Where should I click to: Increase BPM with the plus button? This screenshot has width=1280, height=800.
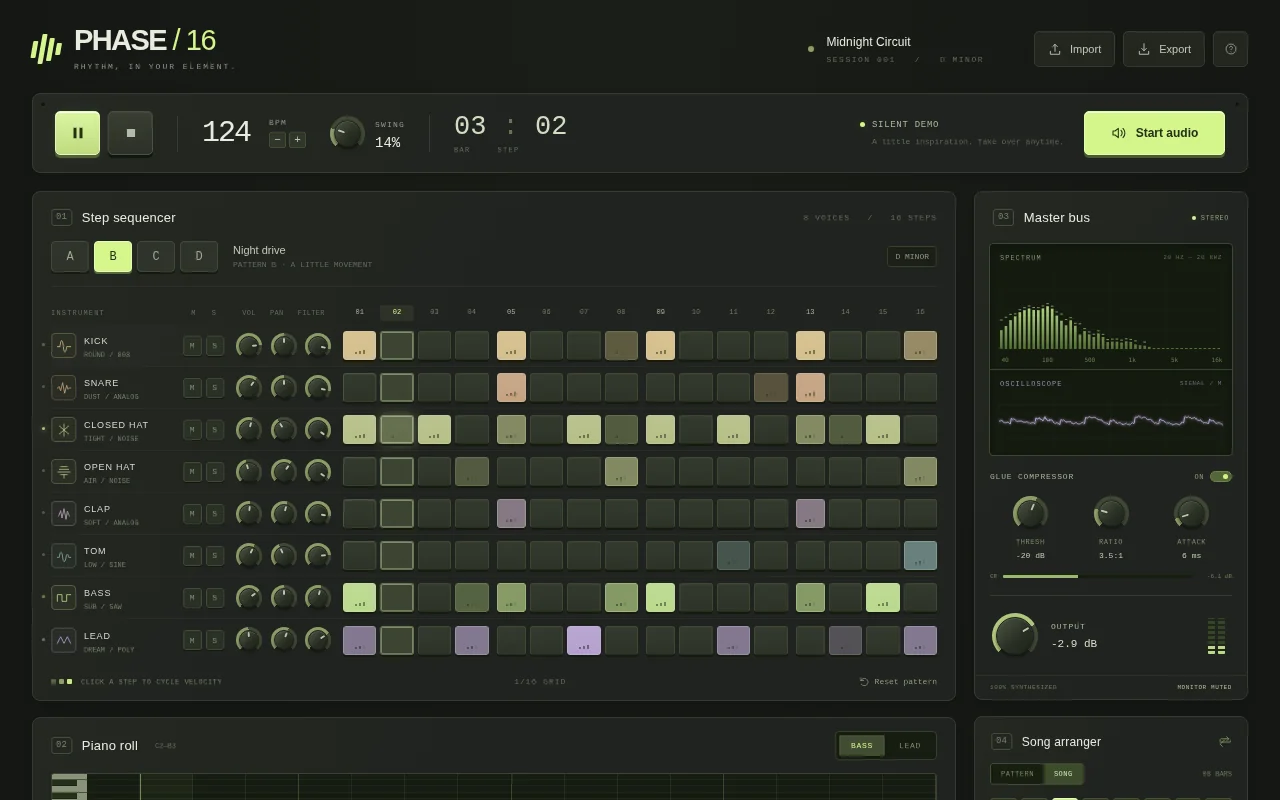point(297,140)
